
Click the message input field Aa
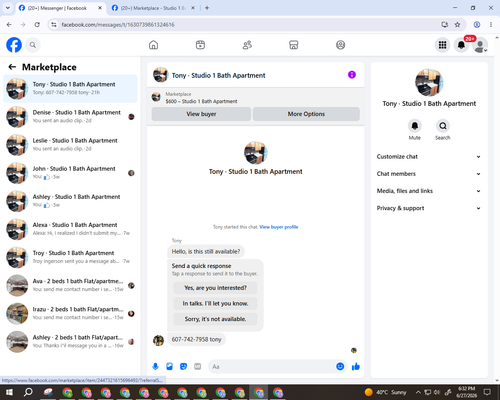(271, 367)
